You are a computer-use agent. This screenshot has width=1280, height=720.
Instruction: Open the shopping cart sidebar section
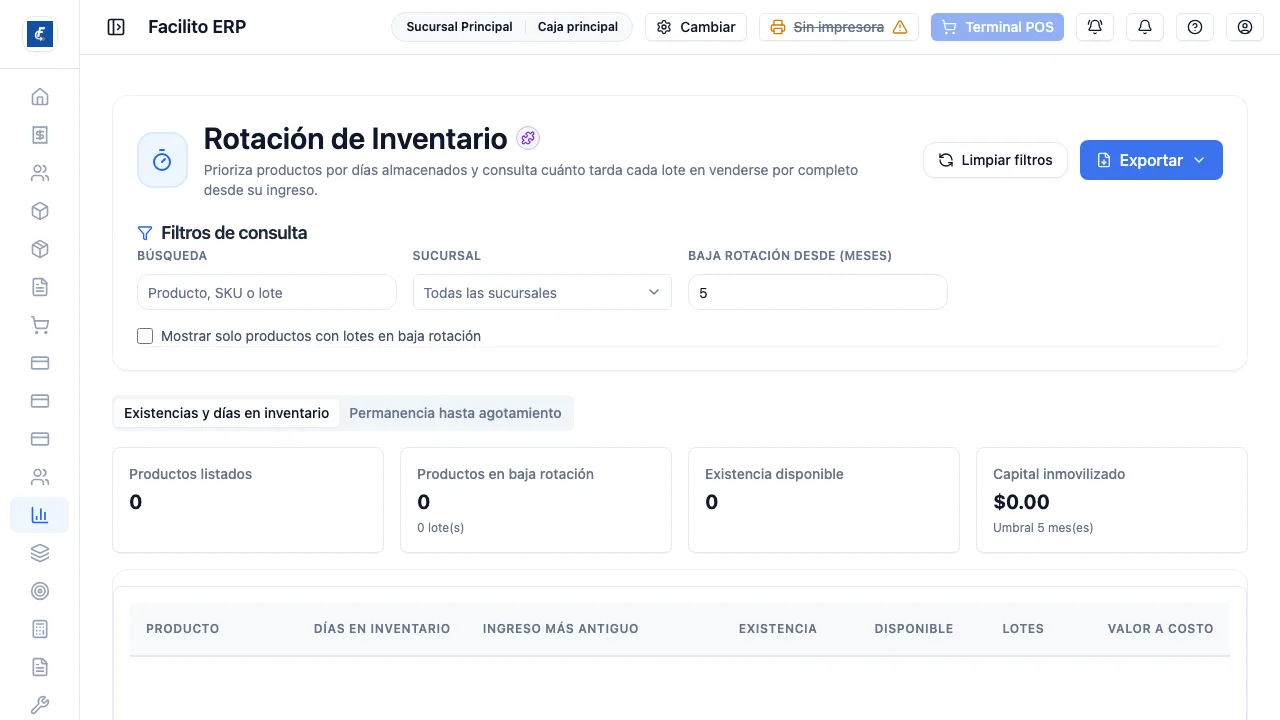click(40, 325)
